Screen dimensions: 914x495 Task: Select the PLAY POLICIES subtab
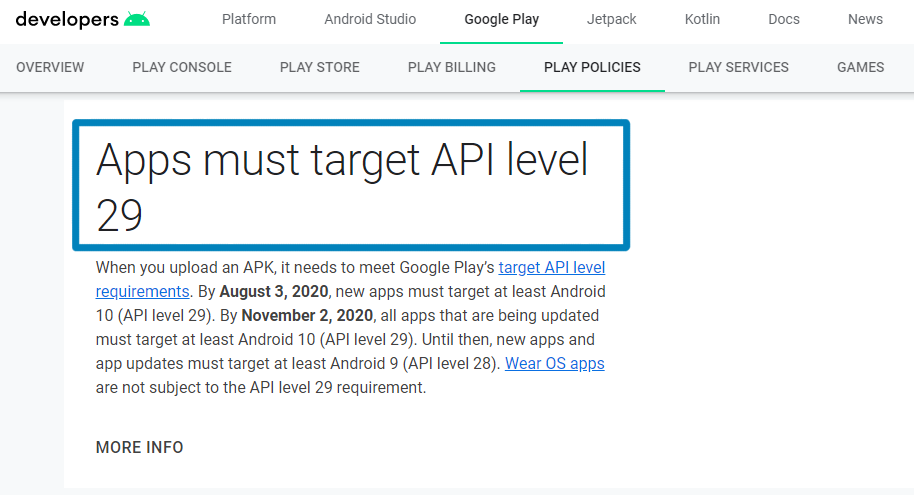(592, 68)
